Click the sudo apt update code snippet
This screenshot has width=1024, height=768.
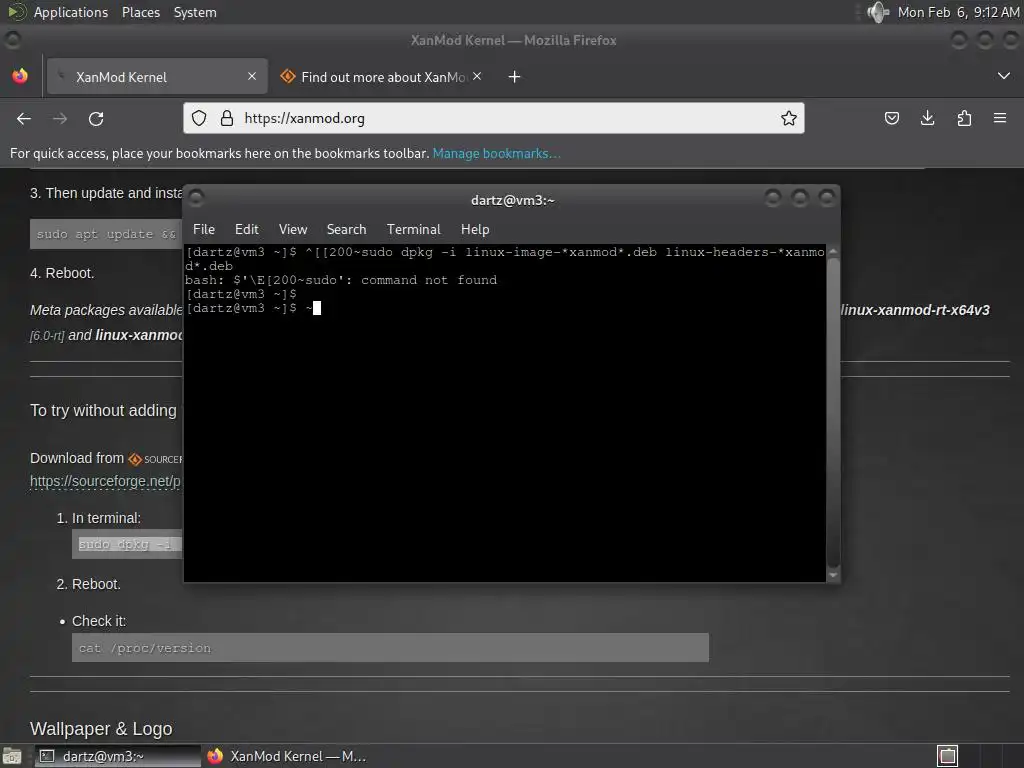[106, 234]
